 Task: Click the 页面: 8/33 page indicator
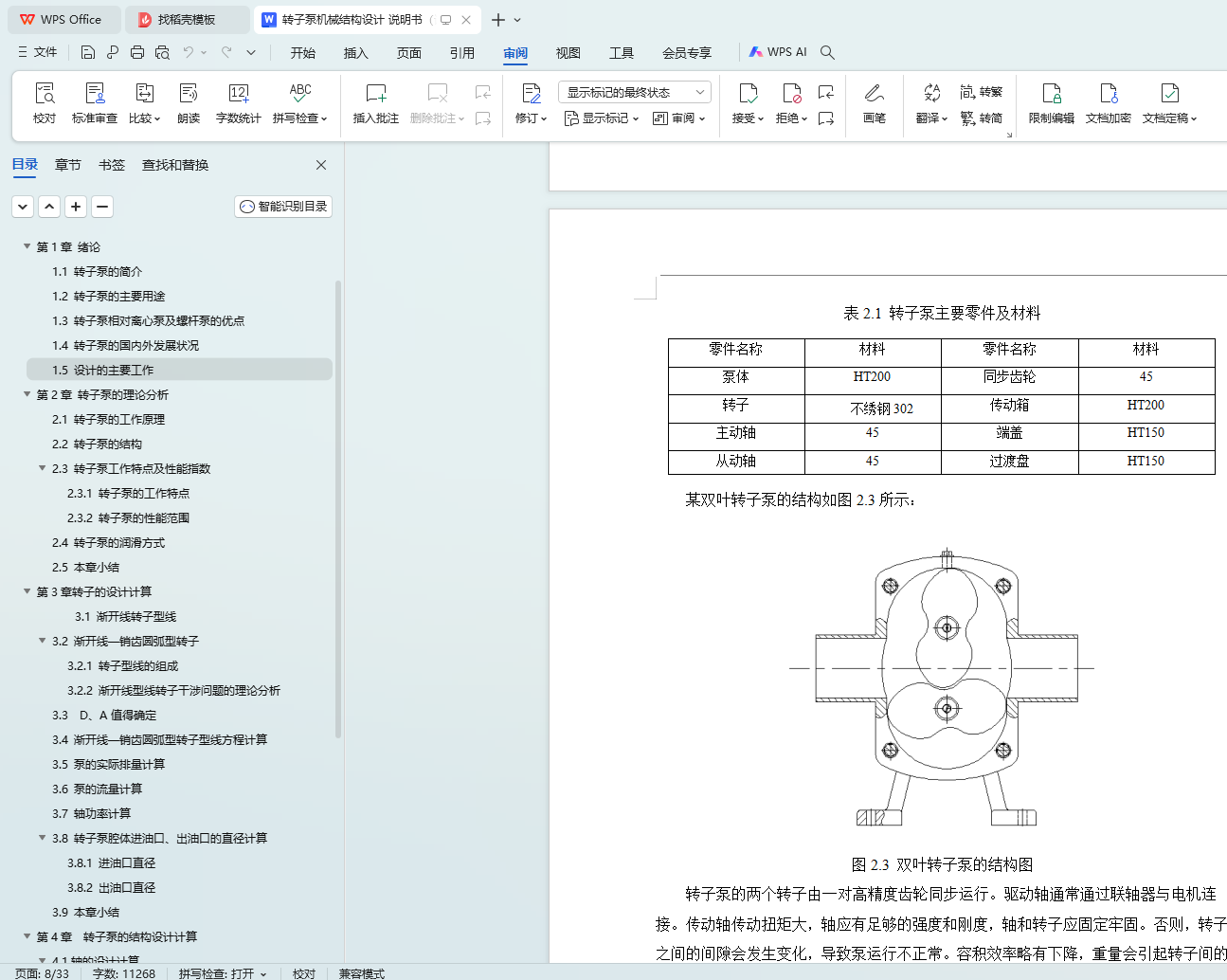42,973
